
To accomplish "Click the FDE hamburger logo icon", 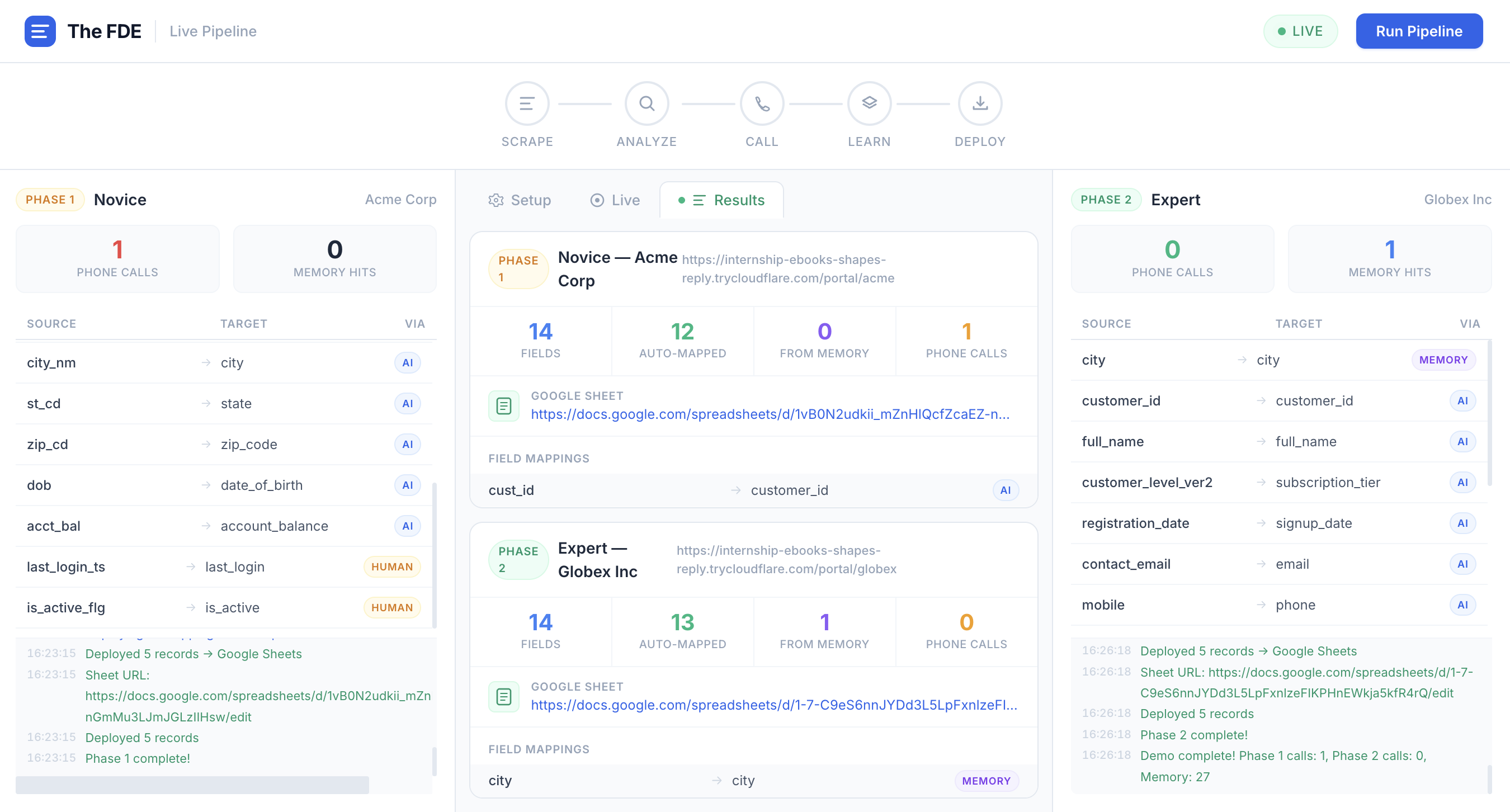I will (40, 31).
